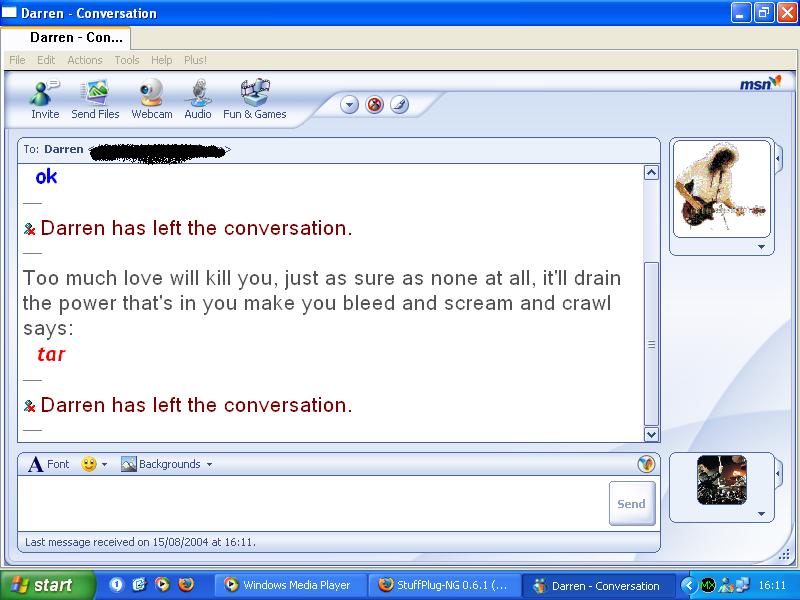
Task: Click the Invite icon in the toolbar
Action: point(45,99)
